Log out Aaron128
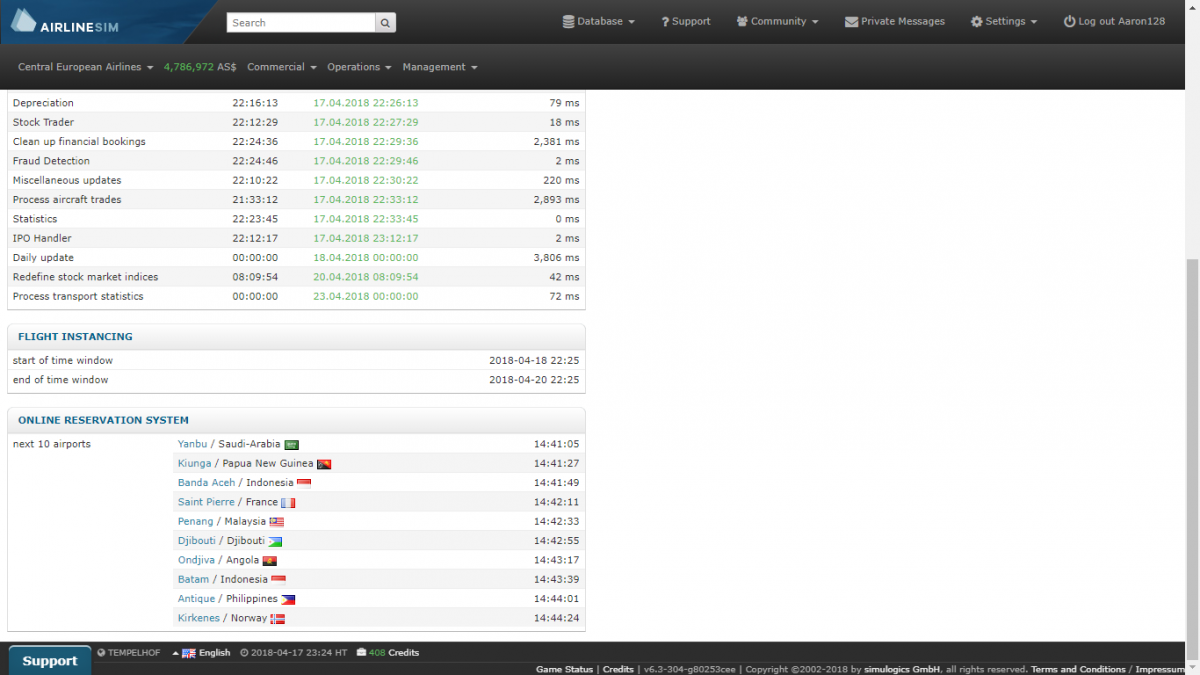This screenshot has width=1200, height=675. click(1114, 21)
